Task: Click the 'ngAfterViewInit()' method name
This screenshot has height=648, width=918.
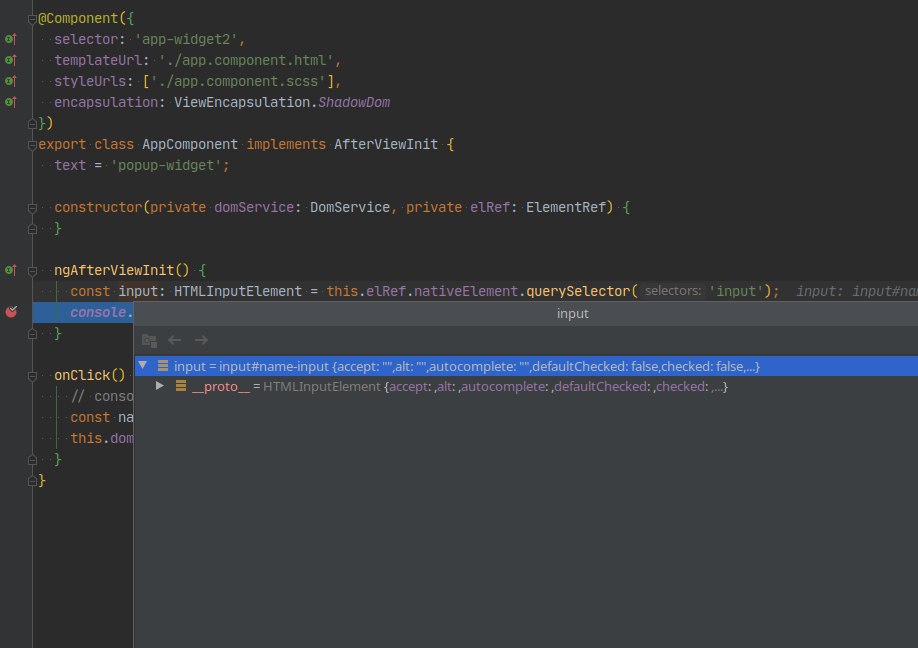Action: coord(121,270)
